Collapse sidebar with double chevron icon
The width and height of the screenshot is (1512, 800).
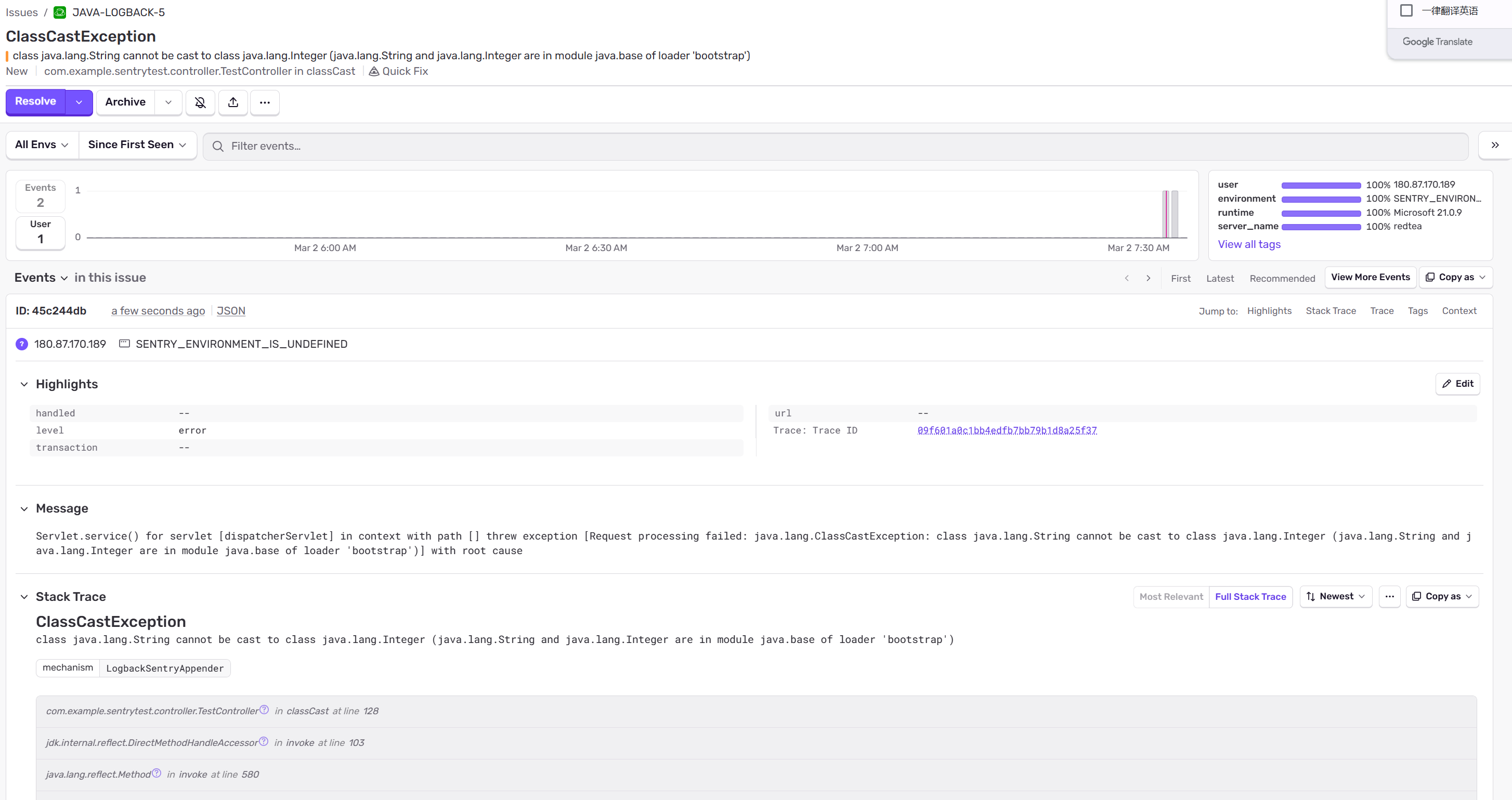click(x=1494, y=145)
